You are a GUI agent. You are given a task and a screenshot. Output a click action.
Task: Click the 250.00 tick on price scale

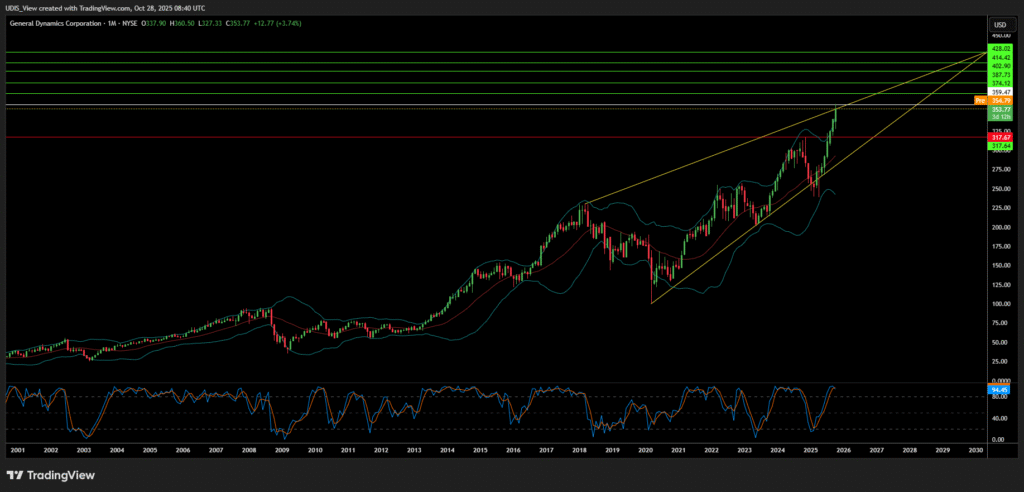coord(1000,188)
